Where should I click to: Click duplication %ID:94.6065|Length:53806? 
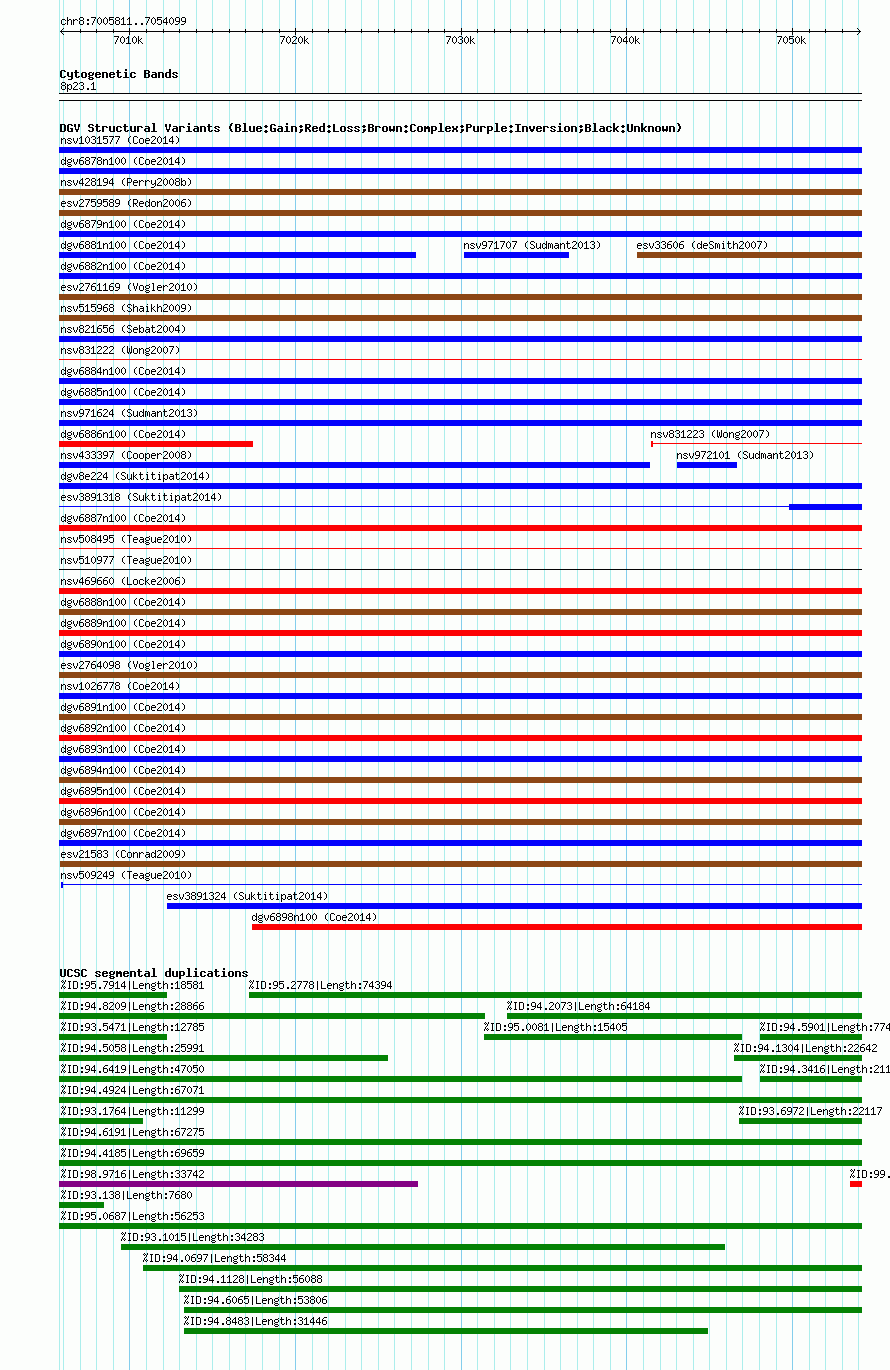256,1301
